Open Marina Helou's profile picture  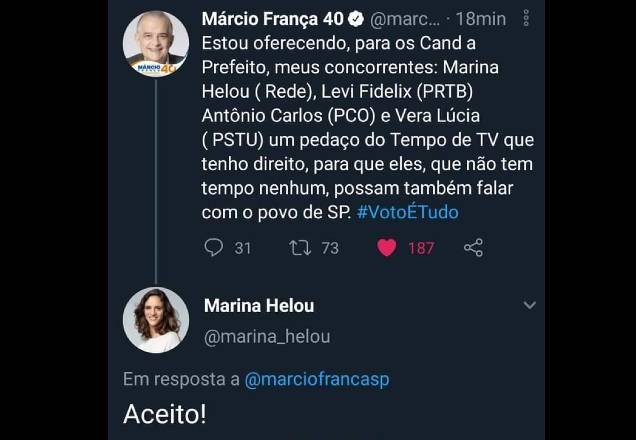point(155,319)
